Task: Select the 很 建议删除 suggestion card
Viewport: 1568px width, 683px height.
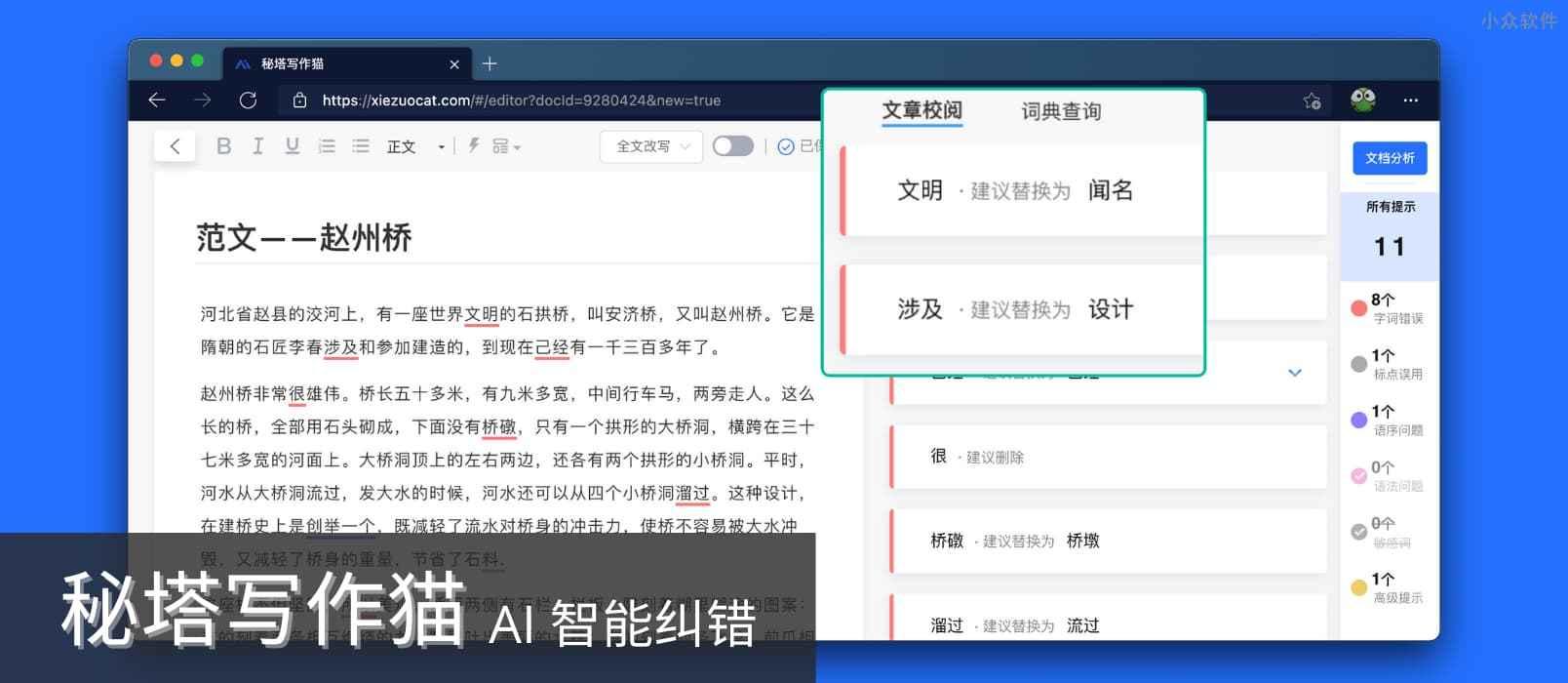Action: pos(1108,457)
